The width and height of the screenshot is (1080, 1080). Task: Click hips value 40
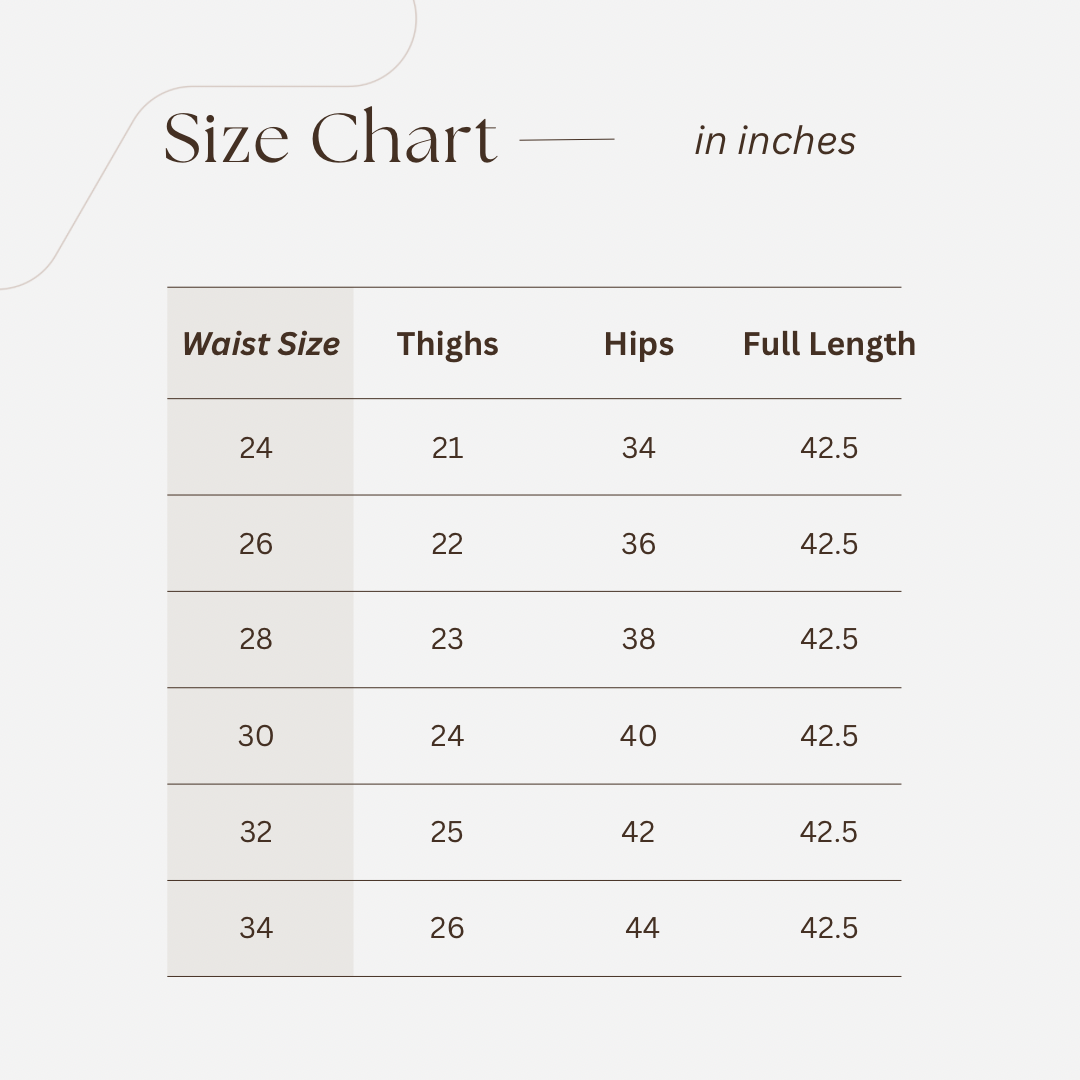[x=638, y=736]
